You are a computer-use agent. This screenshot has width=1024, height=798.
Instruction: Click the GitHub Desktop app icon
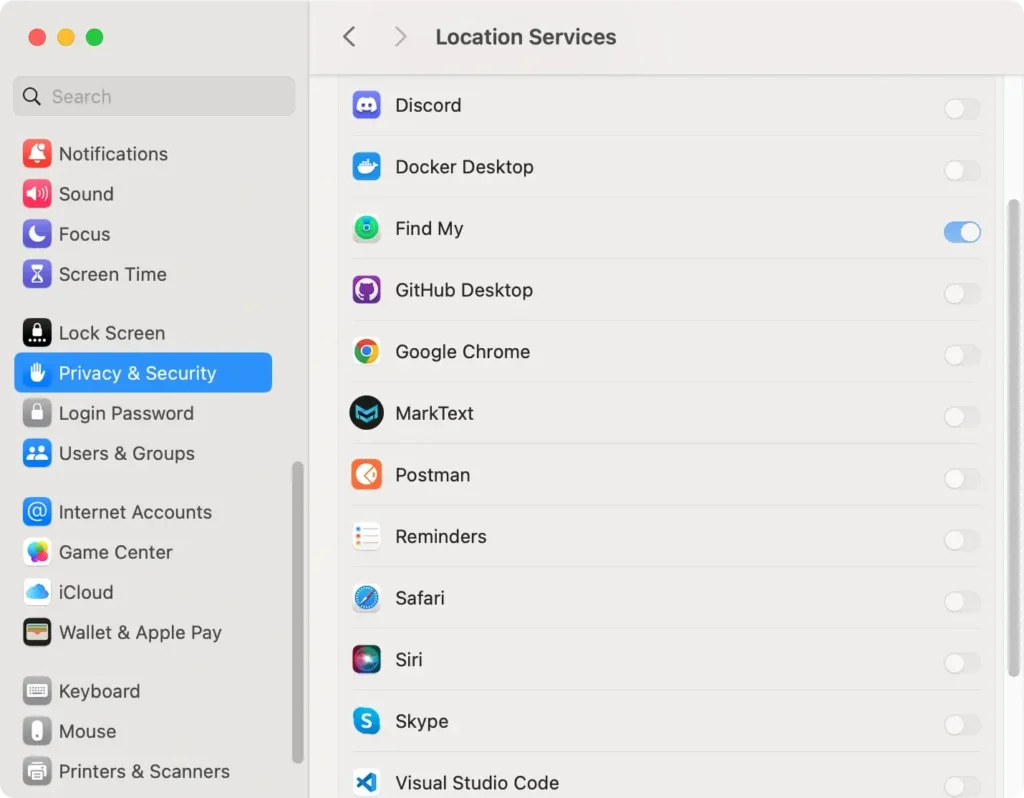click(366, 290)
